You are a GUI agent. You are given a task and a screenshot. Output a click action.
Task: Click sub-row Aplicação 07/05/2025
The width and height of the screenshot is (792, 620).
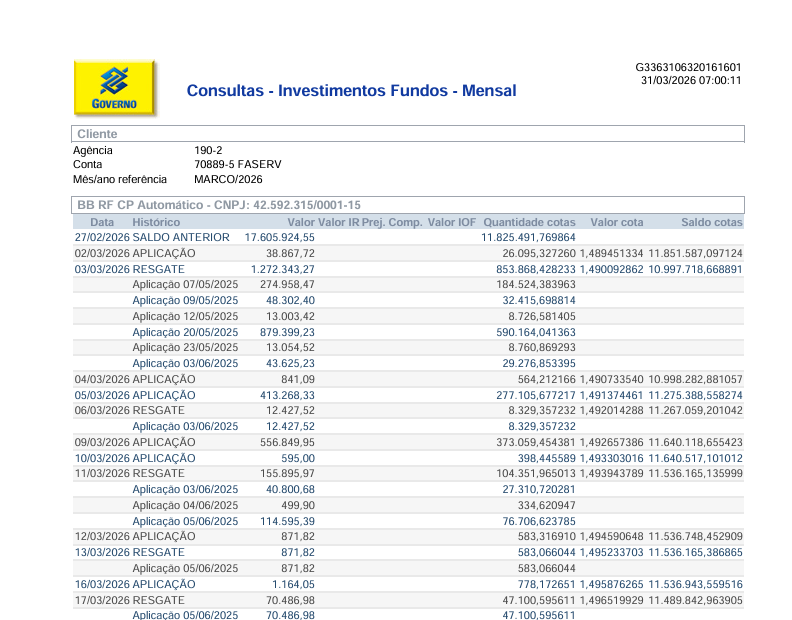pos(408,284)
